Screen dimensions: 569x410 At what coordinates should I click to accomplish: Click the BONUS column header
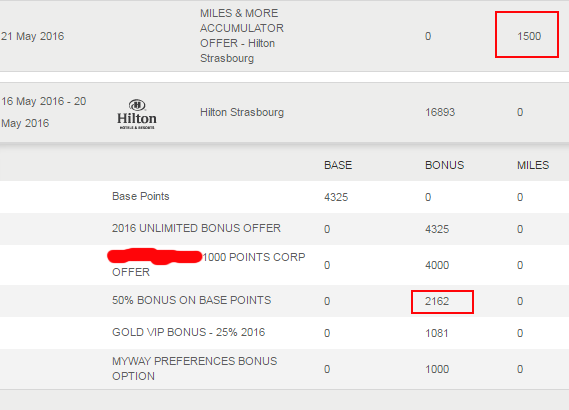click(445, 165)
